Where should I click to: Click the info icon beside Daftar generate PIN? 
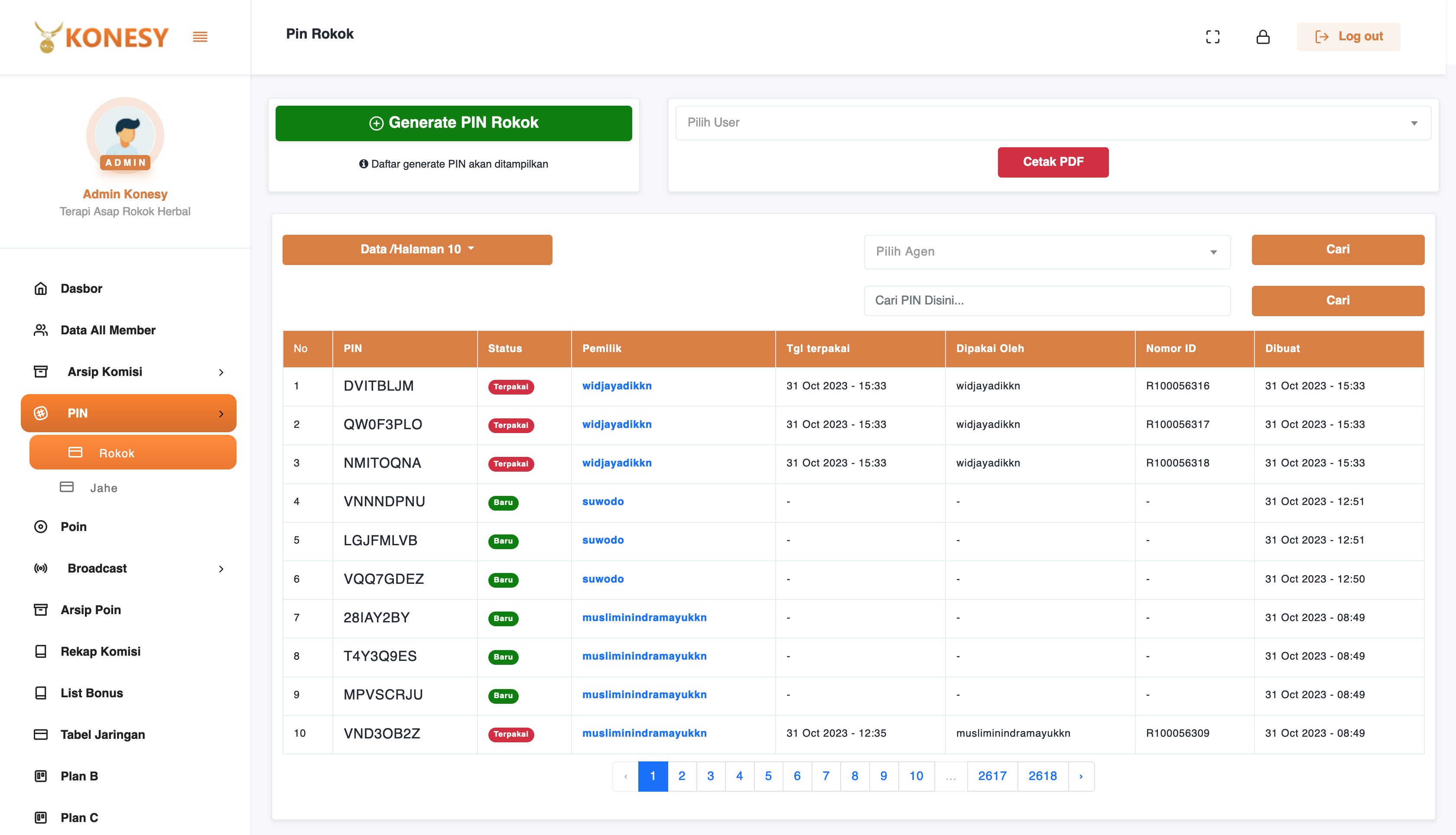[363, 164]
